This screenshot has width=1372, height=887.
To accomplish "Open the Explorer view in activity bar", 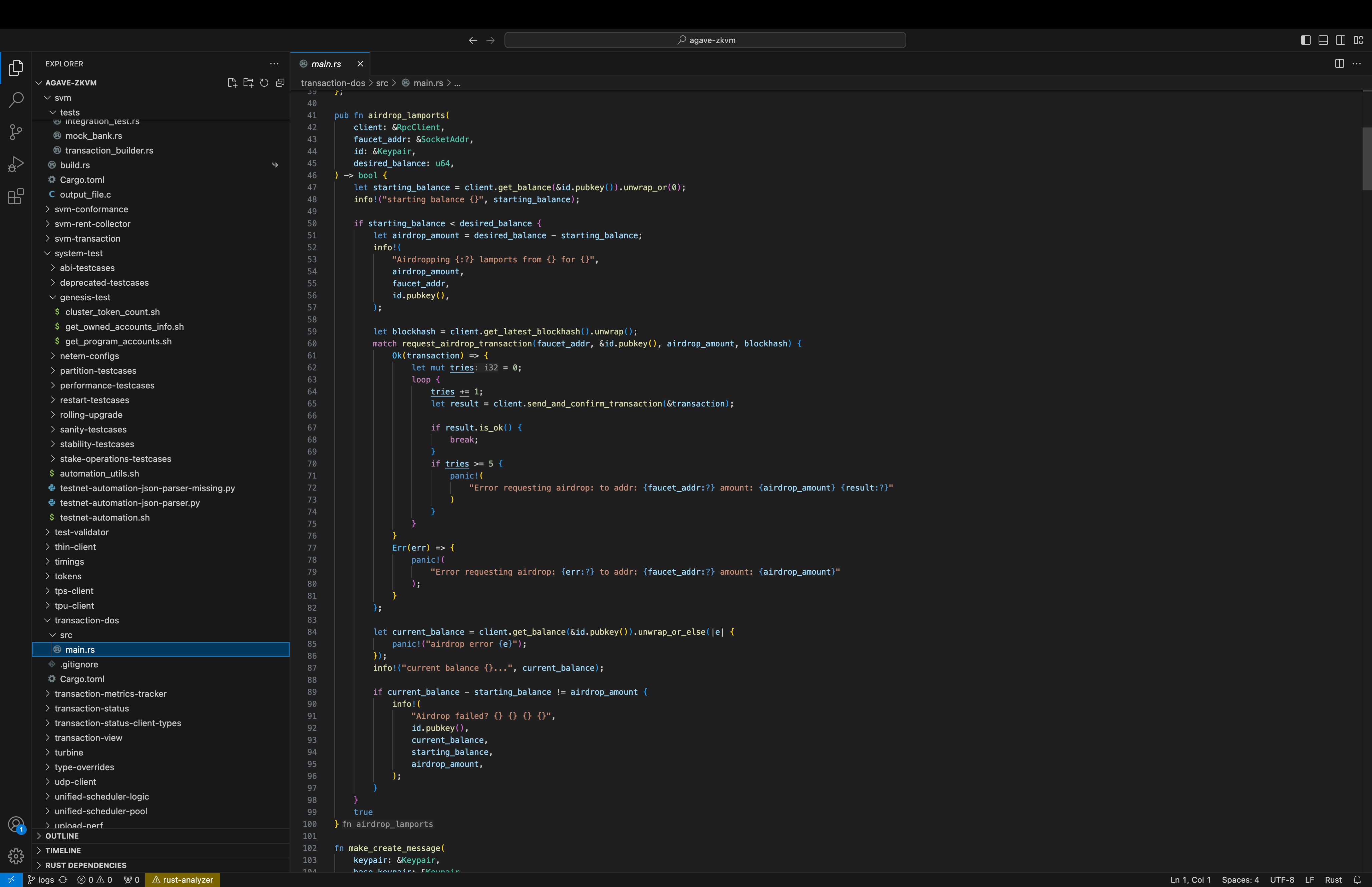I will click(16, 68).
